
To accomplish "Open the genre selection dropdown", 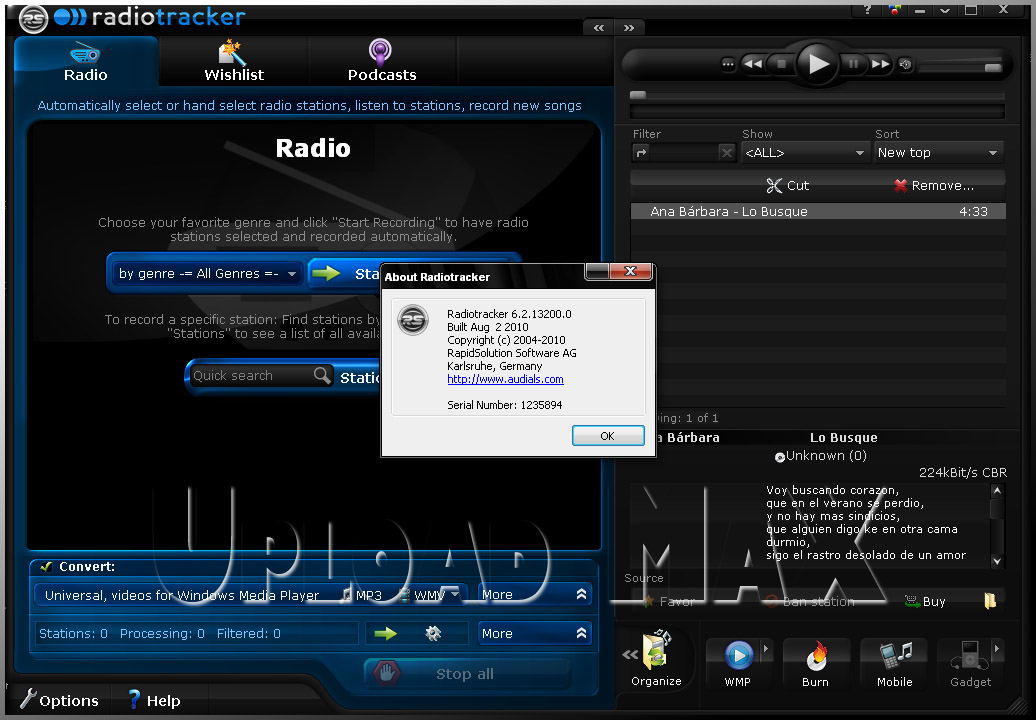I will [x=207, y=273].
